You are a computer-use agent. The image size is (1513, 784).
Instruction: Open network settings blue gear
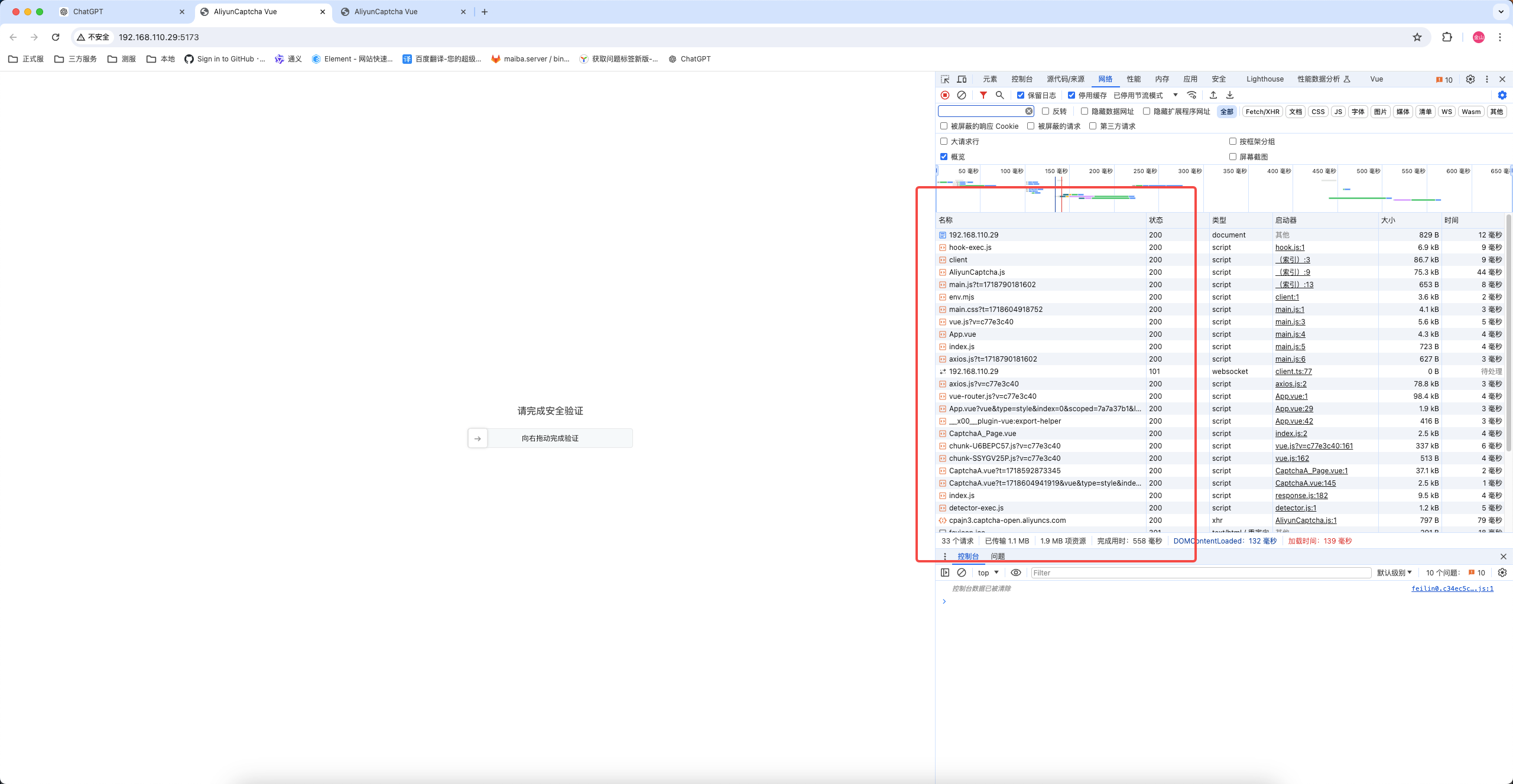pyautogui.click(x=1502, y=95)
